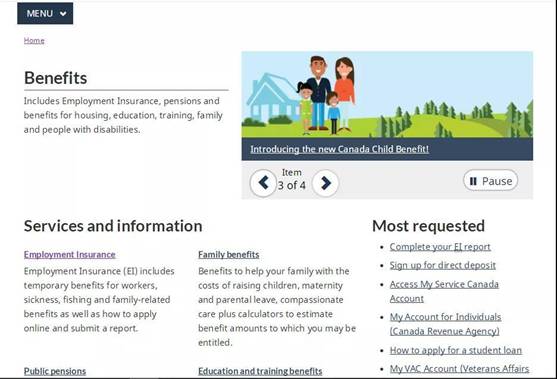The image size is (557, 379).
Task: Click the family illustration banner image
Action: coord(387,94)
